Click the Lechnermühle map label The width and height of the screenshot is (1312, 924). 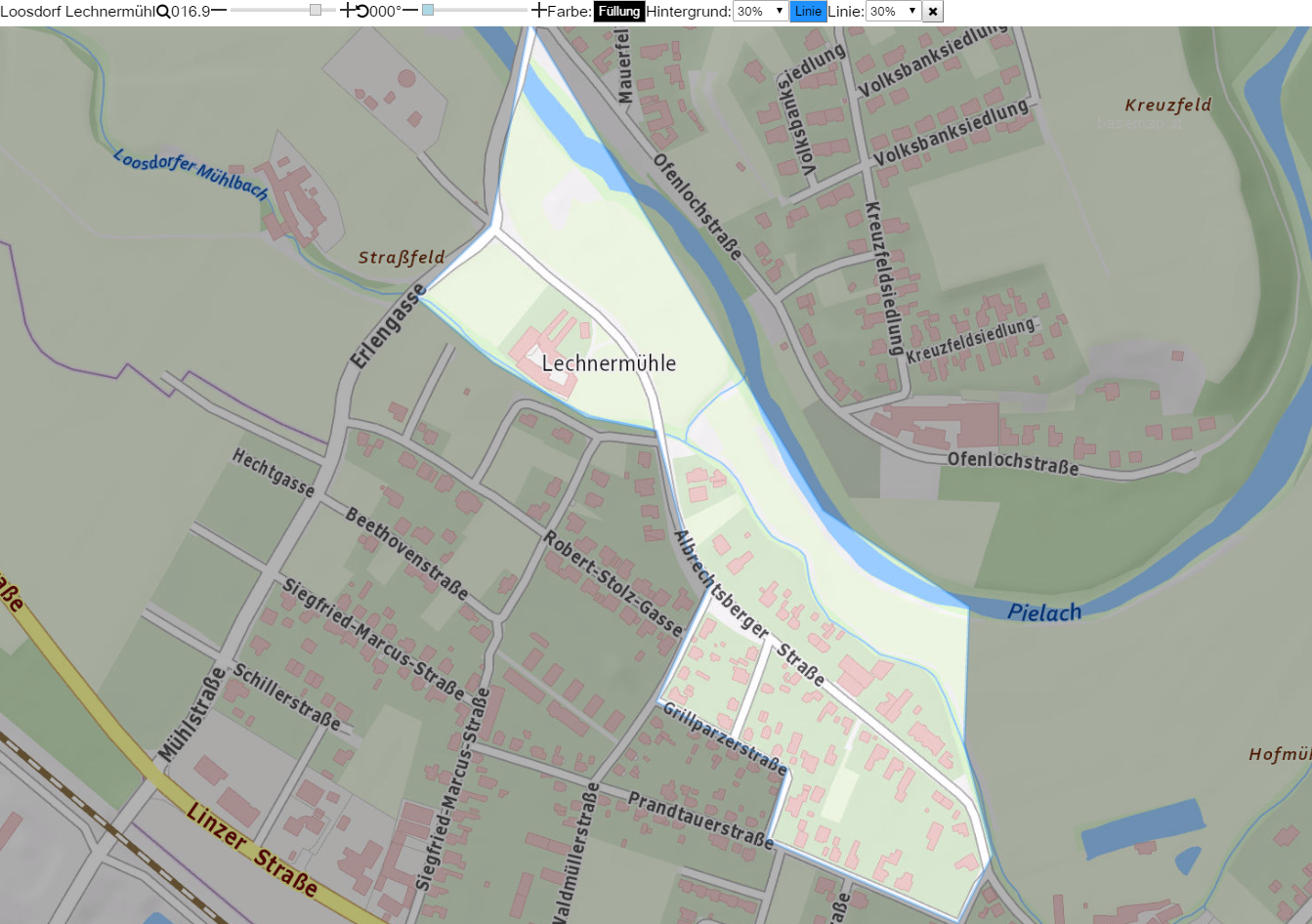609,363
